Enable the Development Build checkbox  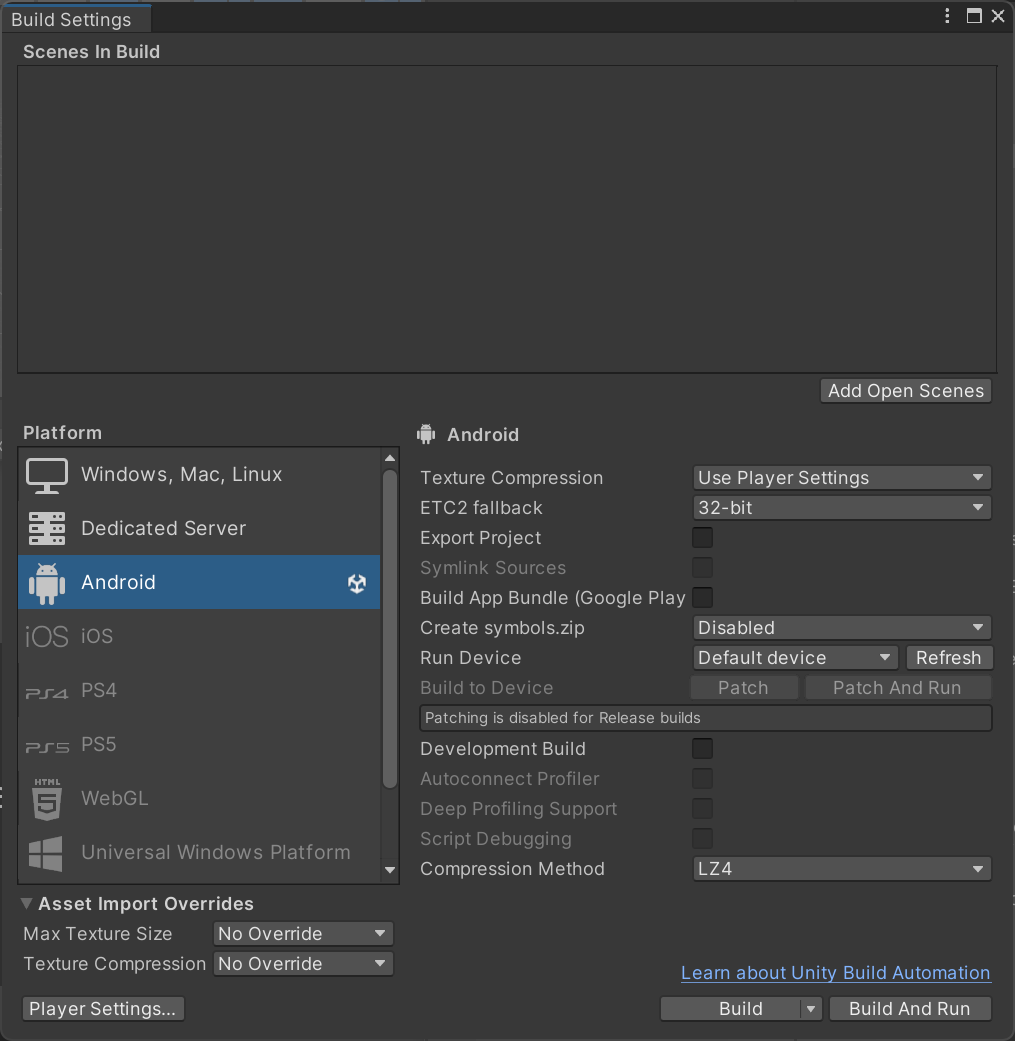point(703,749)
